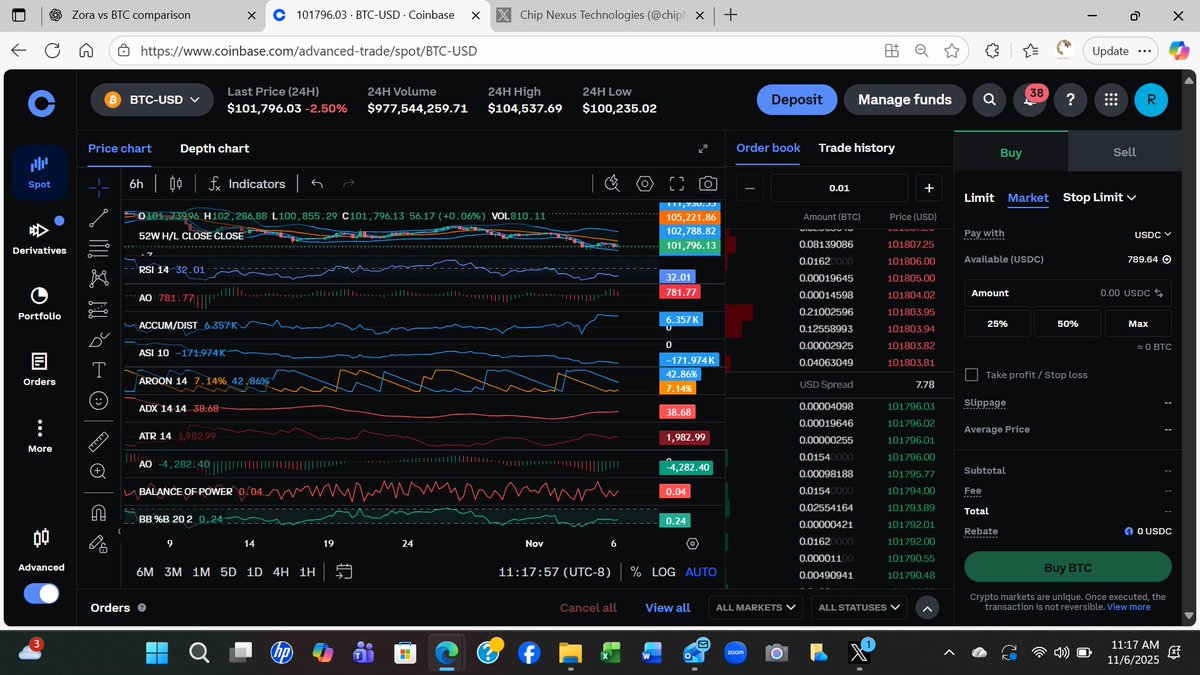This screenshot has width=1200, height=675.
Task: Open the Indicators menu
Action: point(246,184)
